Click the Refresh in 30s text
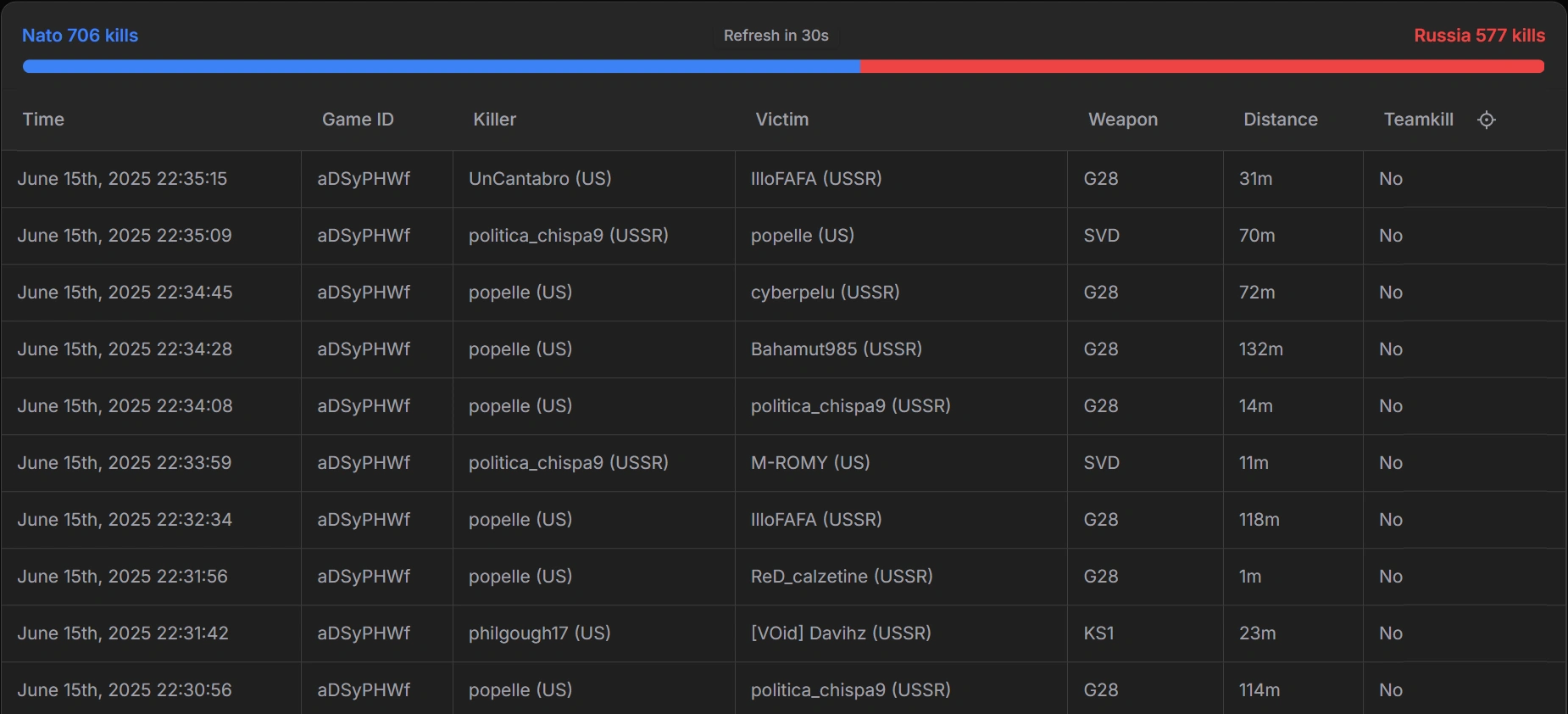The height and width of the screenshot is (714, 1568). 776,36
